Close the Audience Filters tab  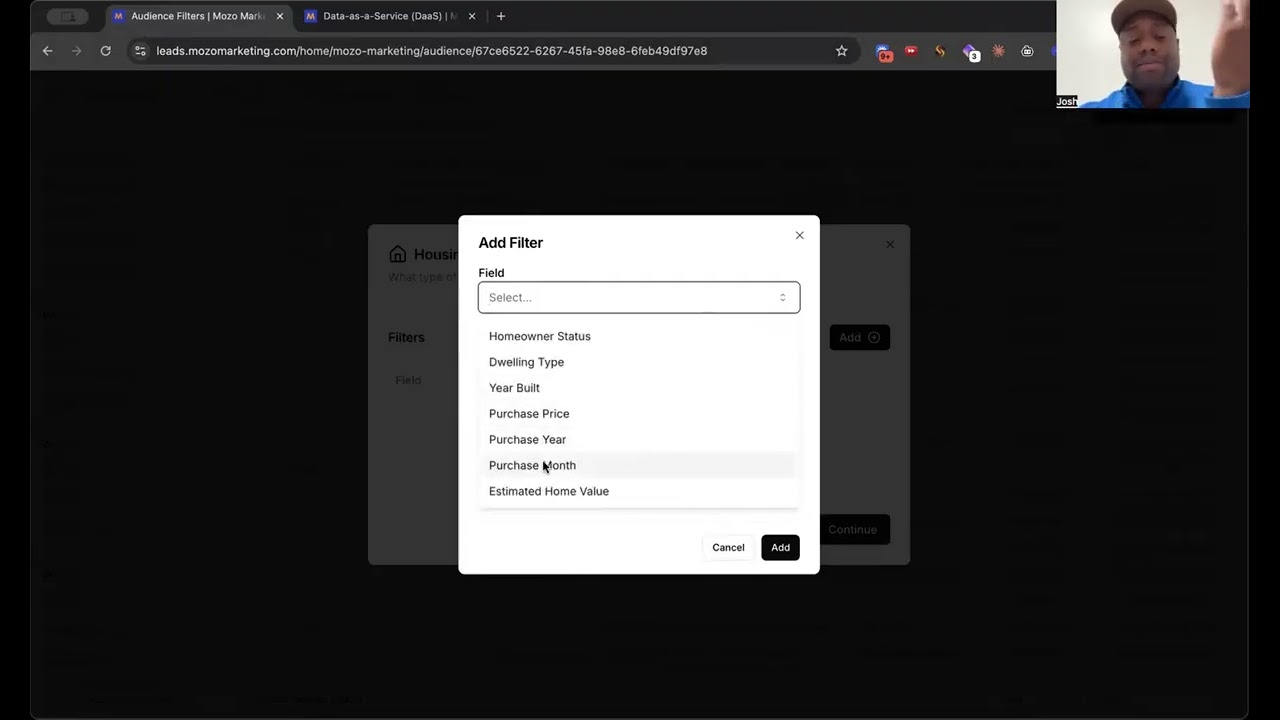[280, 16]
